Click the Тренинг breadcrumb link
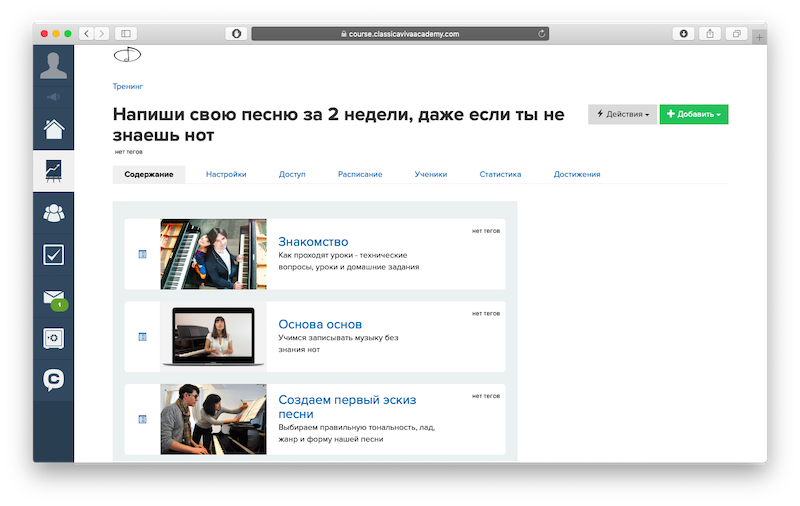The height and width of the screenshot is (506, 800). tap(128, 87)
